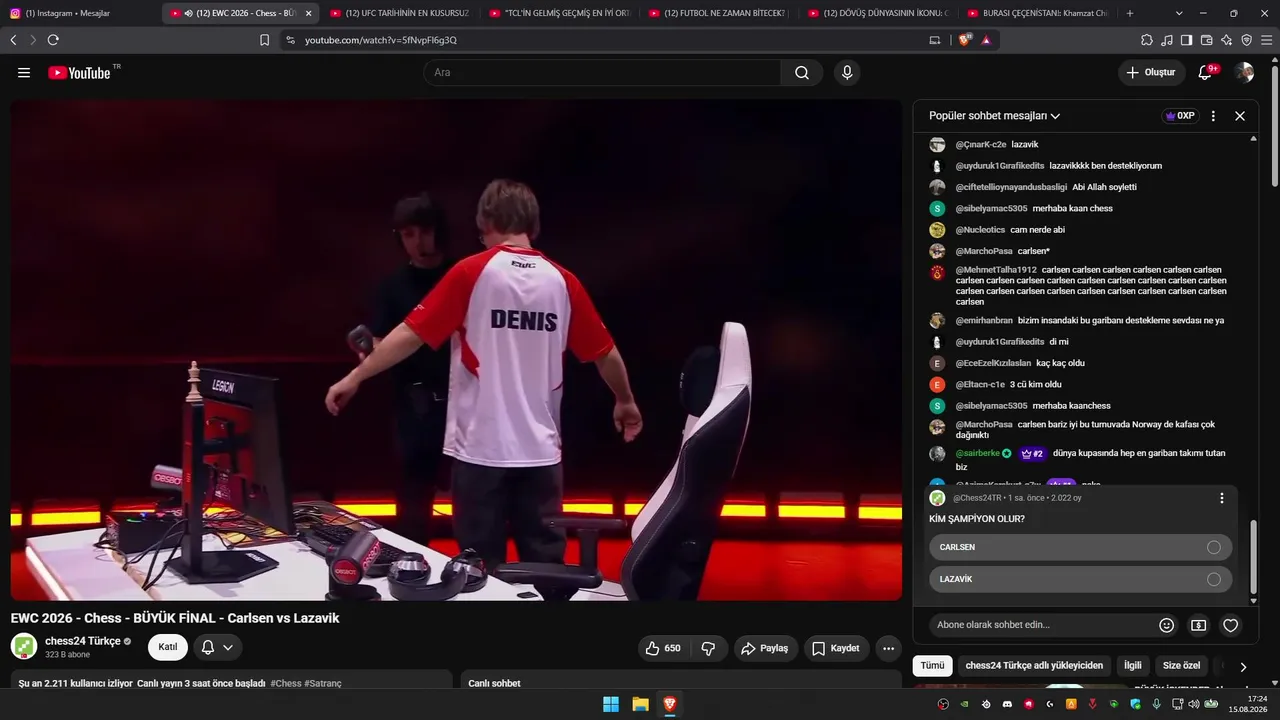The width and height of the screenshot is (1280, 720).
Task: Open poll options three-dot menu
Action: [x=1221, y=498]
